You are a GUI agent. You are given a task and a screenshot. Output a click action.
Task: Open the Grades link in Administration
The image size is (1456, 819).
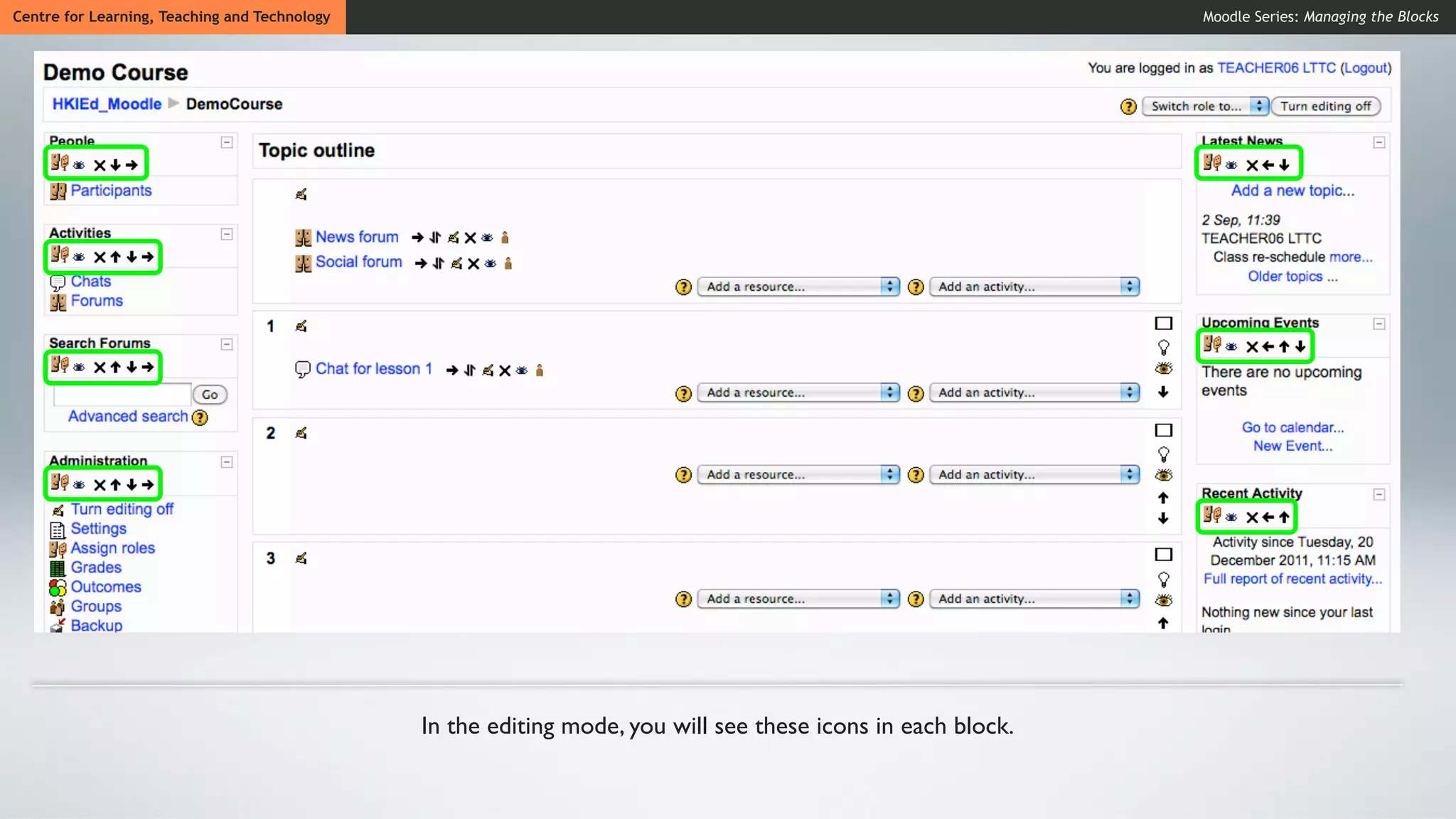[96, 567]
